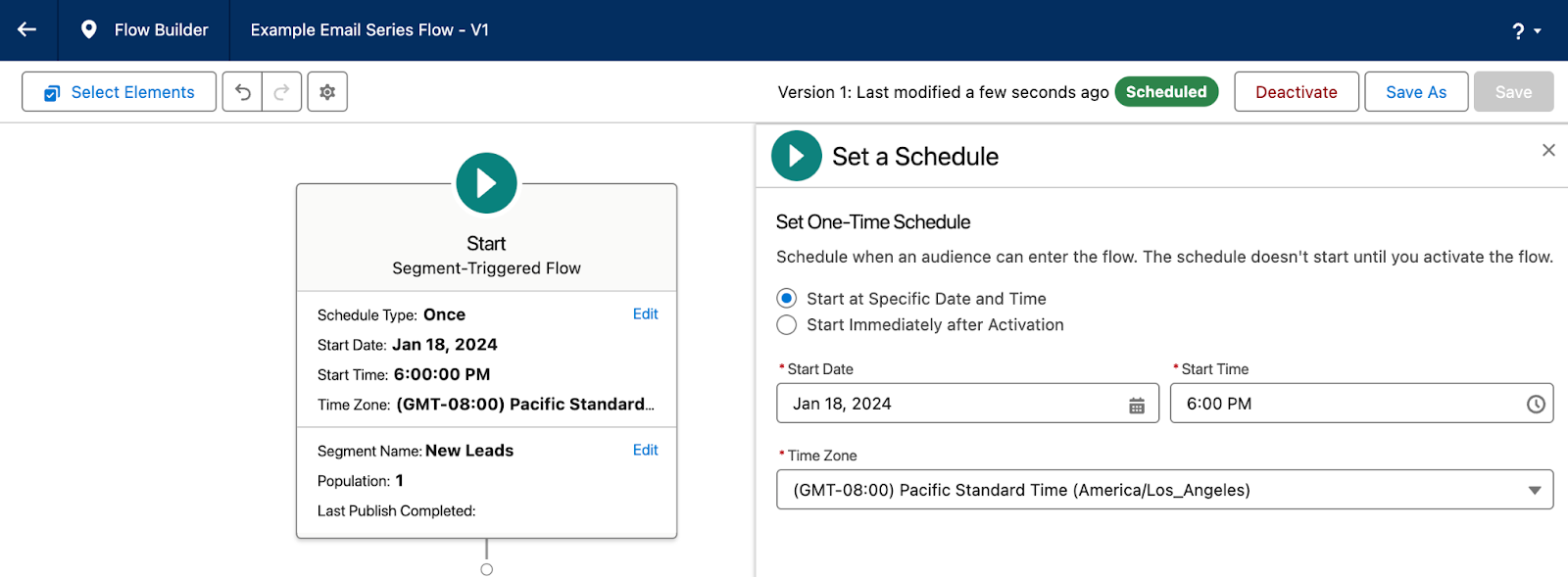Expand the Time Zone dropdown
The image size is (1568, 577).
point(1164,490)
